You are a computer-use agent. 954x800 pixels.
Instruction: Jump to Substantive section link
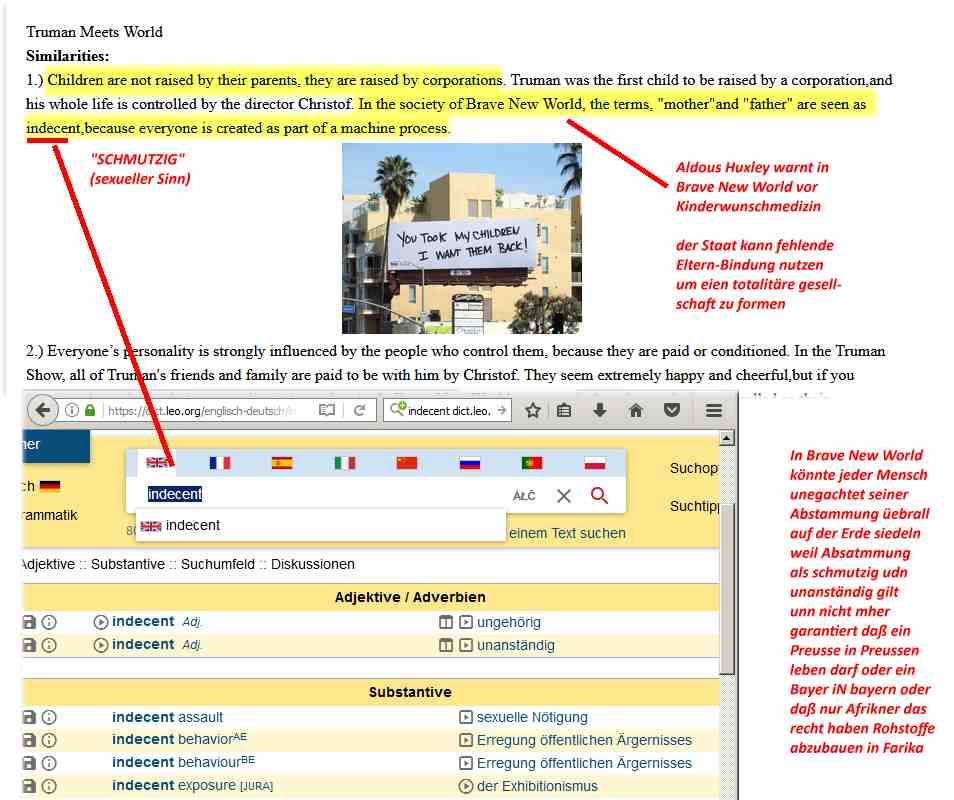pos(127,564)
